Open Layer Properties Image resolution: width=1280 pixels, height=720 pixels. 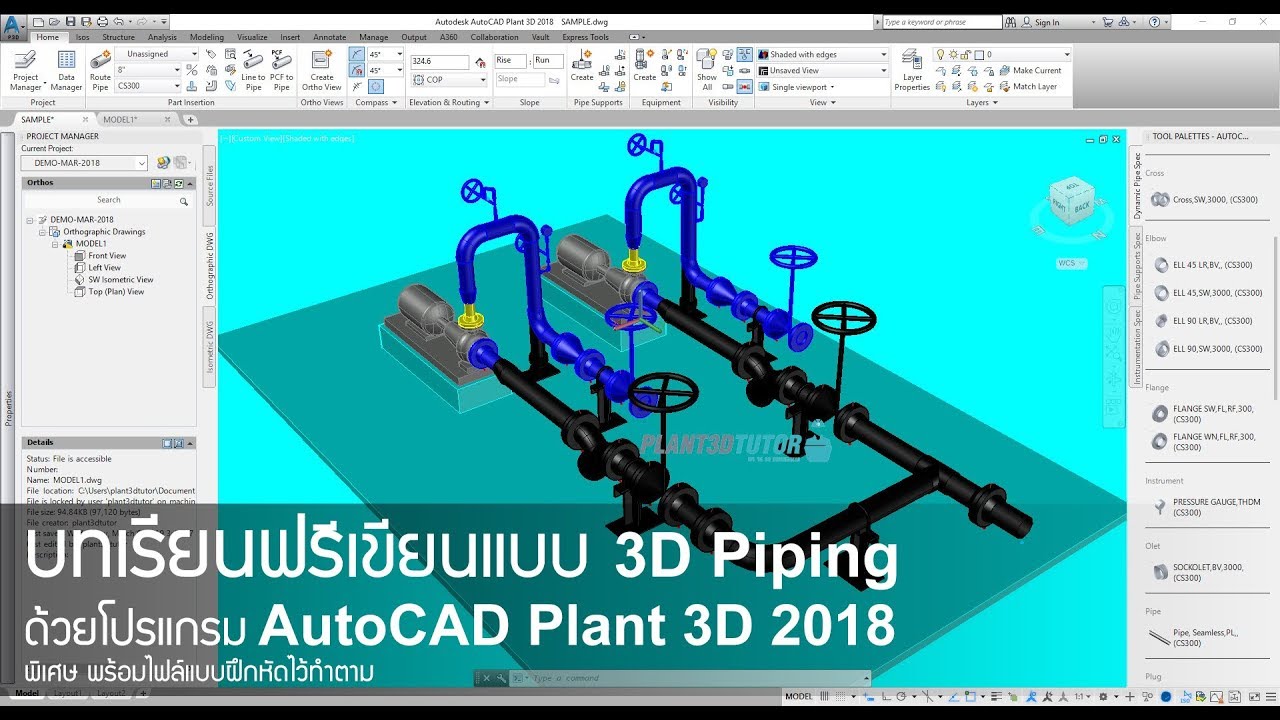912,71
